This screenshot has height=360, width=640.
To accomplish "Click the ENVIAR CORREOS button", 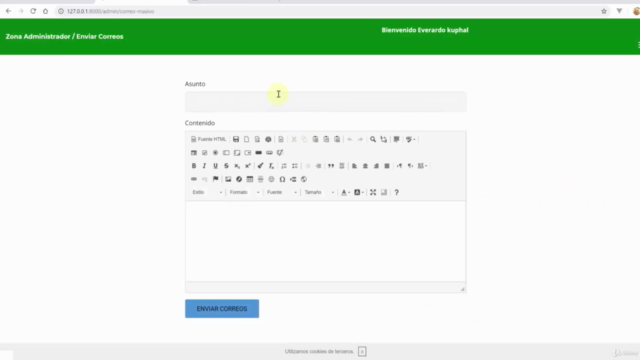I will (x=222, y=309).
